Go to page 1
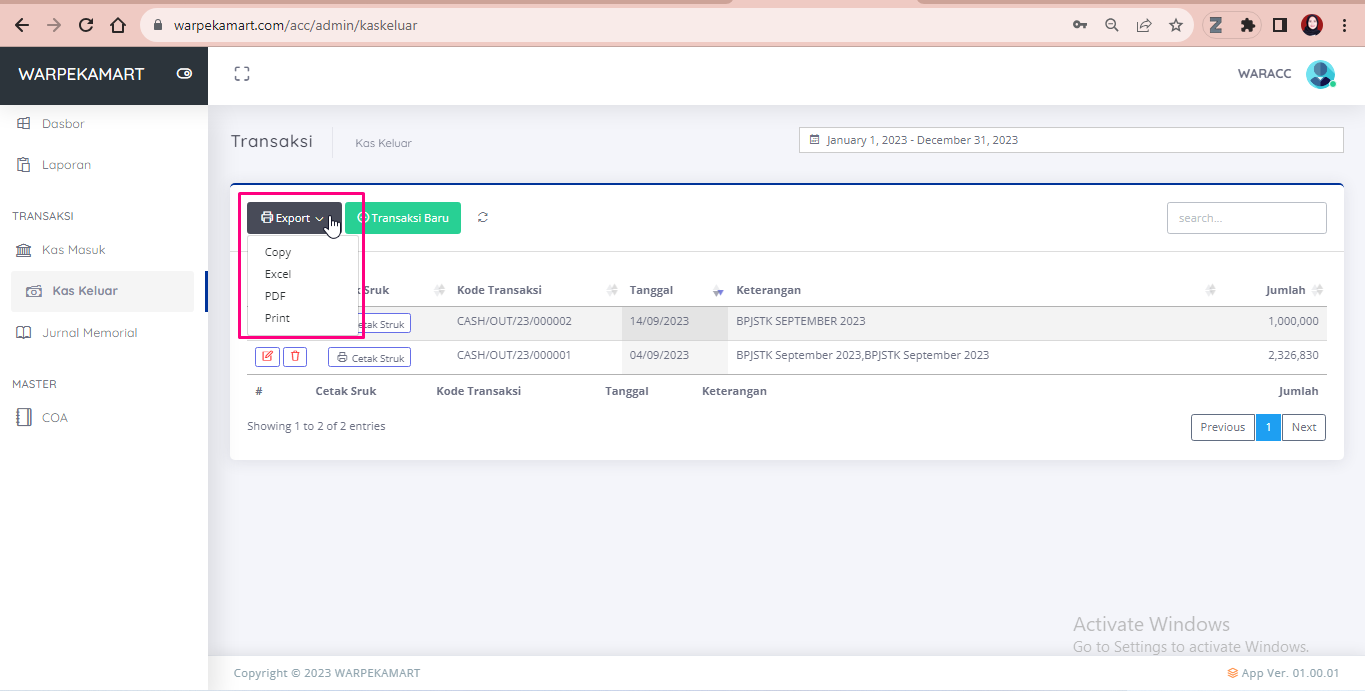This screenshot has height=691, width=1365. [x=1268, y=427]
